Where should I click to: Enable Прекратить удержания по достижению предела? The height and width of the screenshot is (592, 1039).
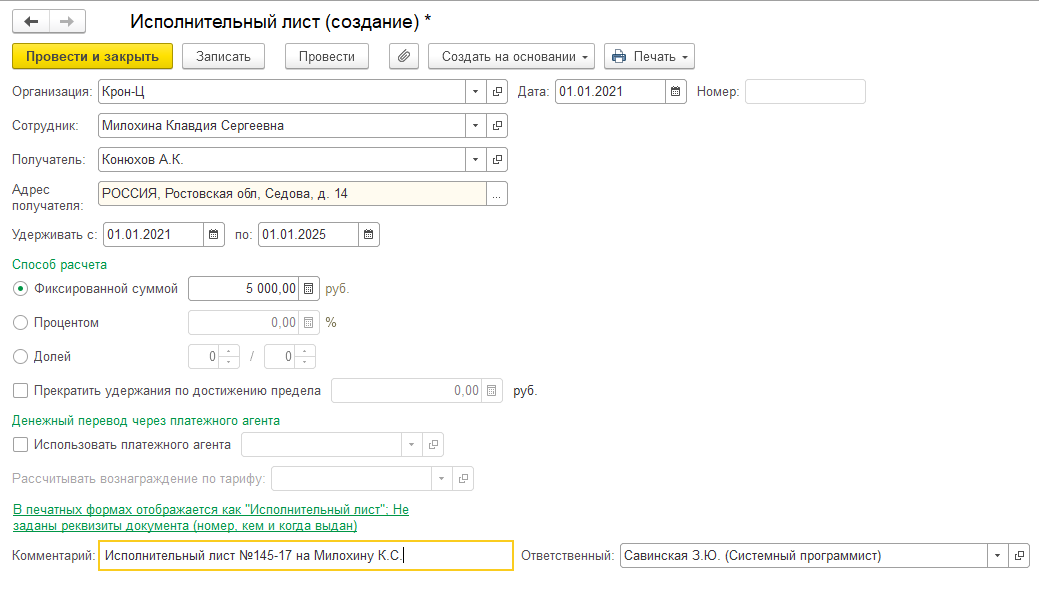pos(21,391)
